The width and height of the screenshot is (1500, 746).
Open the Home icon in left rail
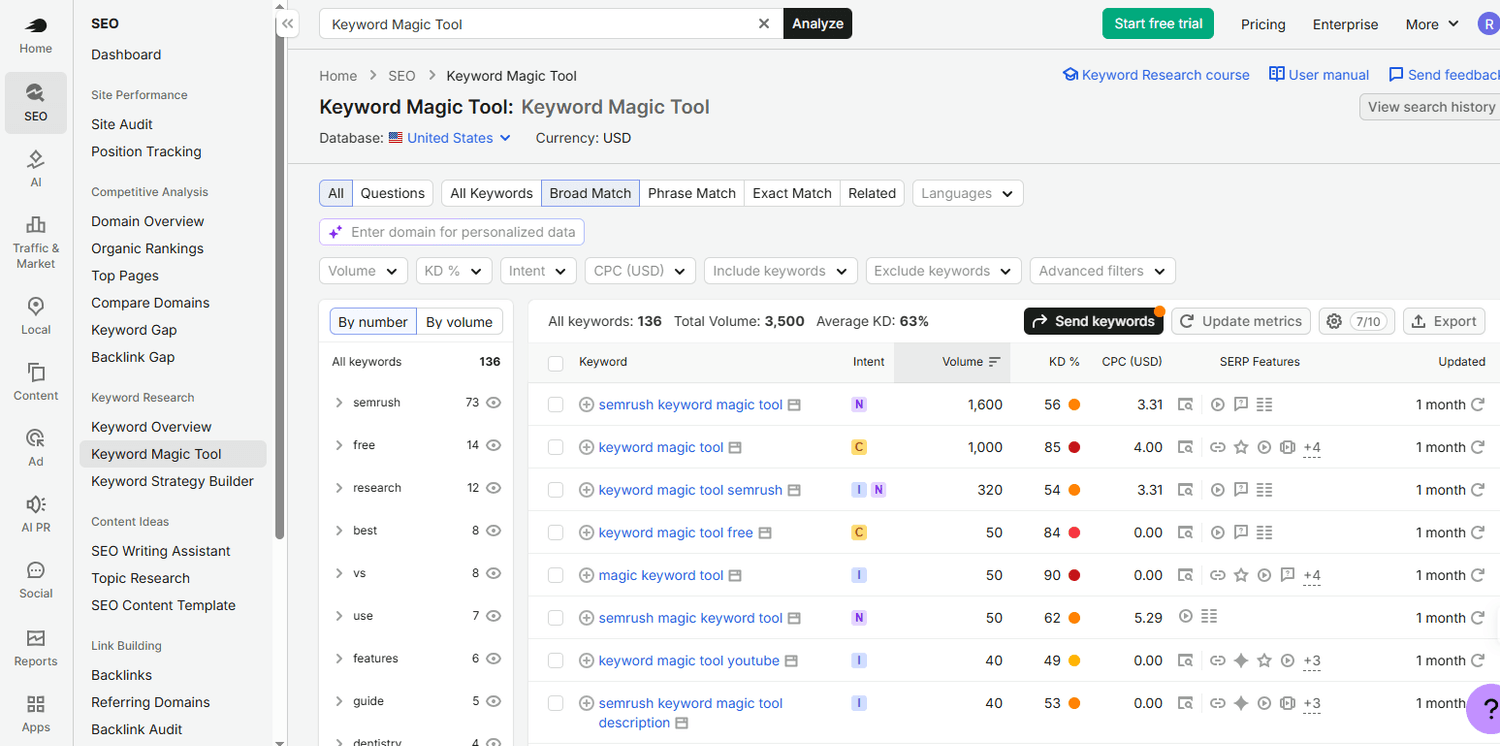[x=35, y=36]
